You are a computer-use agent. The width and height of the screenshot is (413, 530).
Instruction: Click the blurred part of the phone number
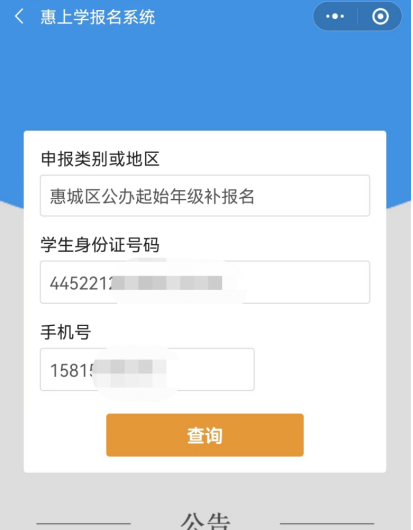(129, 370)
